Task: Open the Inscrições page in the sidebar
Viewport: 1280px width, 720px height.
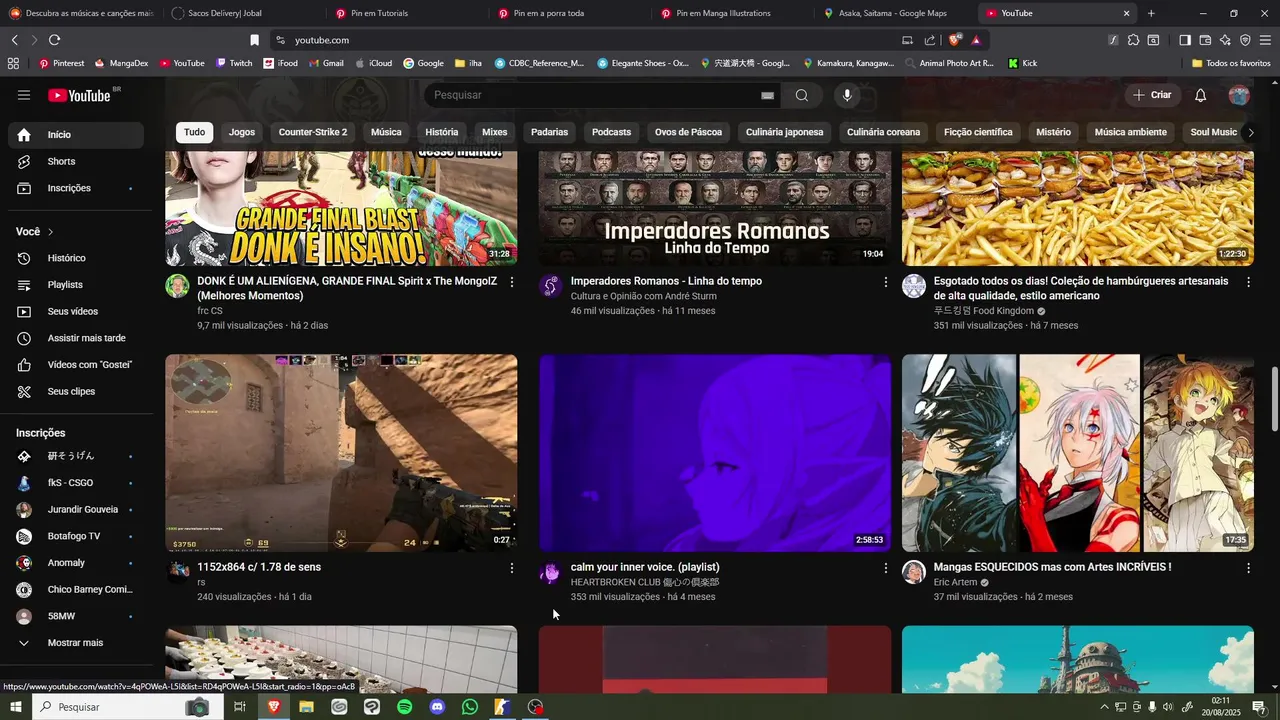Action: (x=76, y=188)
